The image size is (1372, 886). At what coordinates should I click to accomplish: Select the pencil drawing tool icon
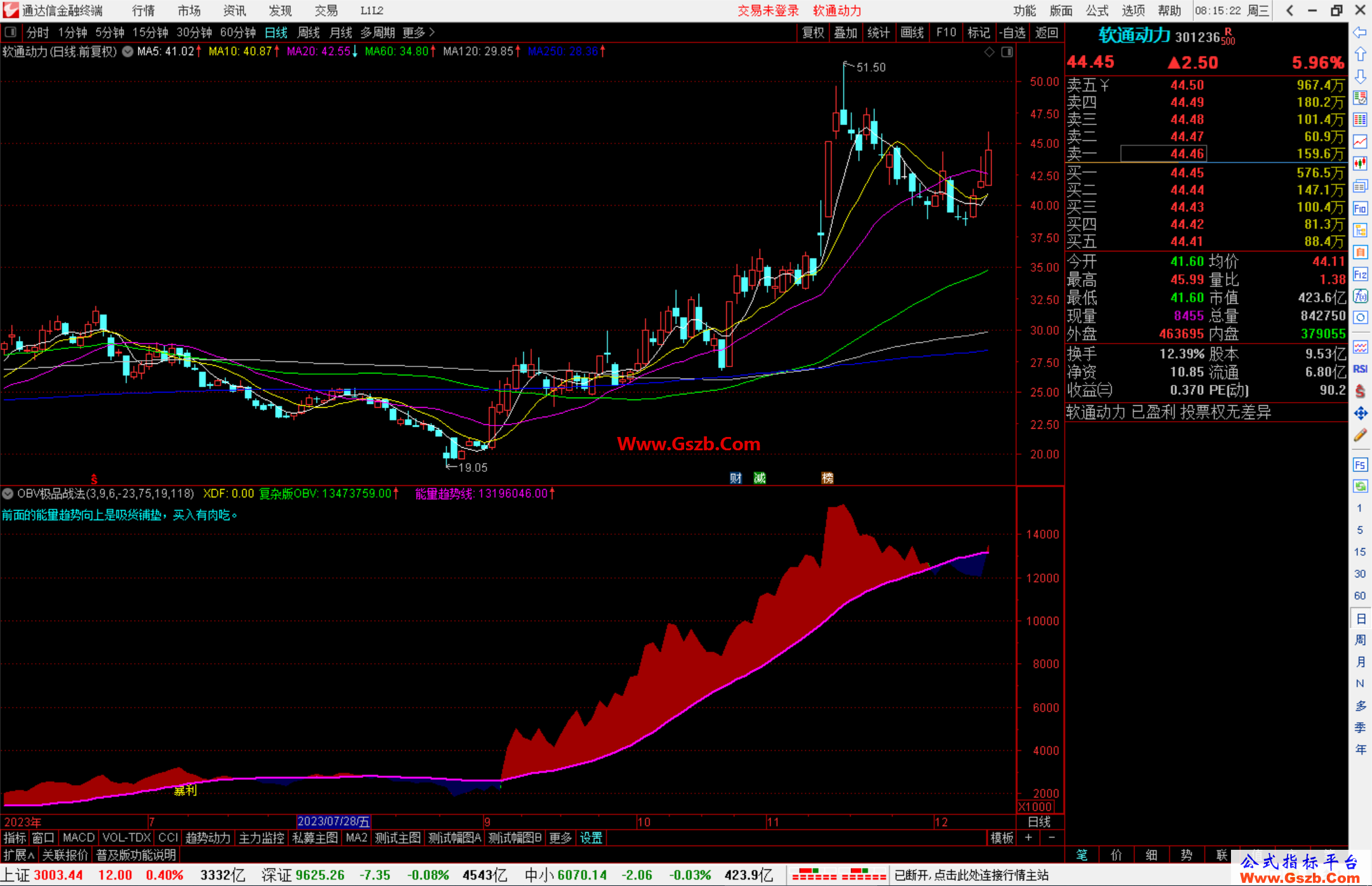pos(1360,436)
